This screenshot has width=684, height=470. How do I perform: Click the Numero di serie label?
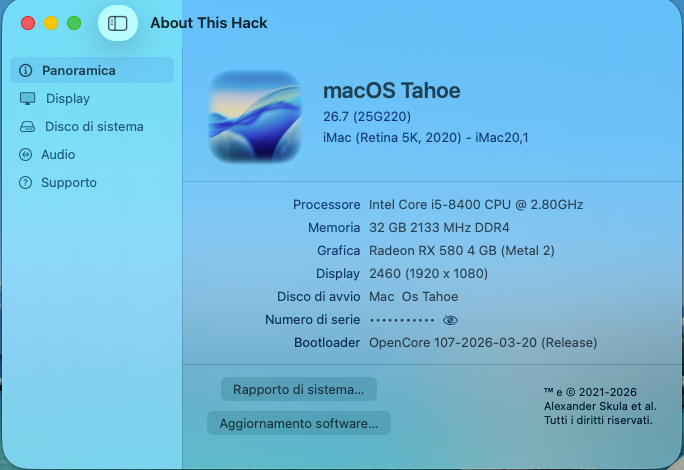click(x=312, y=320)
